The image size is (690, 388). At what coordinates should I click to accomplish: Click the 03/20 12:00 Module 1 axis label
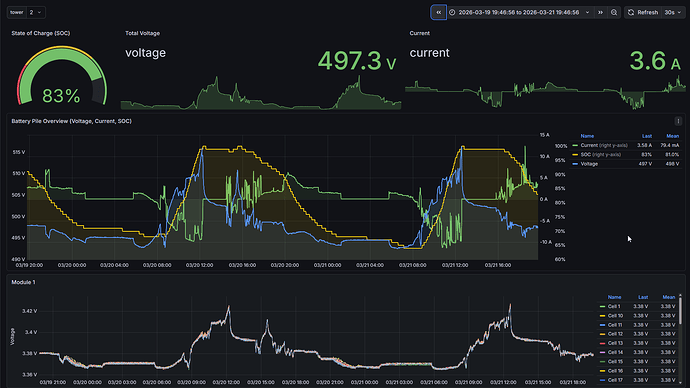(x=227, y=382)
